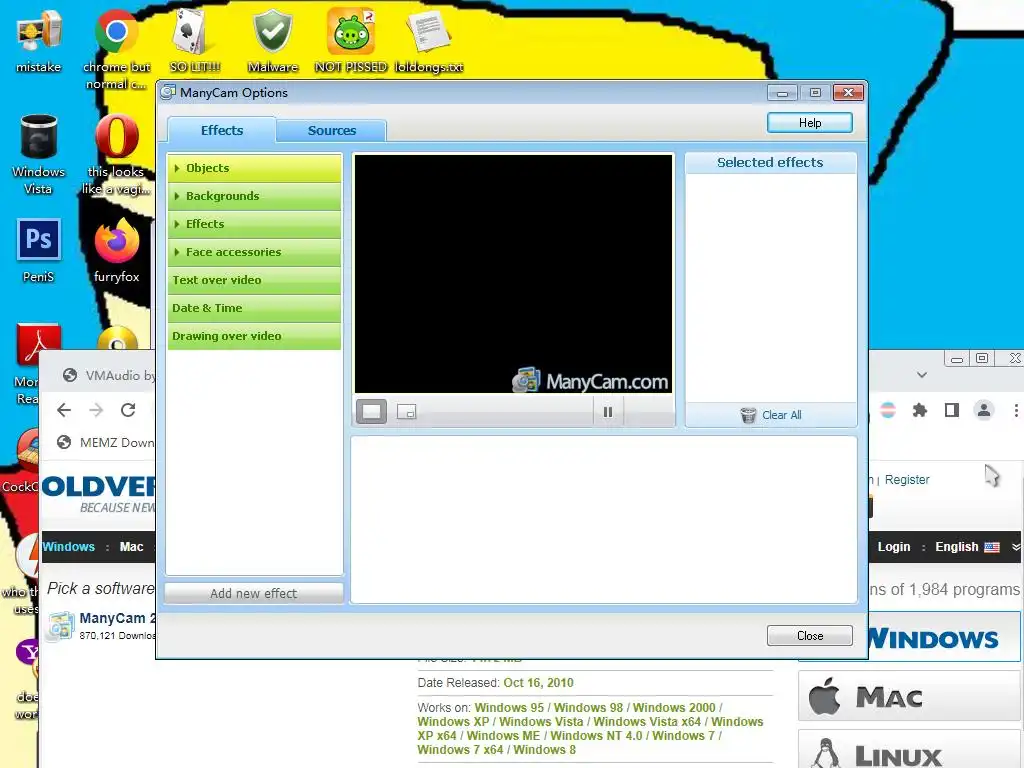The height and width of the screenshot is (768, 1024).
Task: Select the VMAudio browser tab
Action: [x=110, y=376]
